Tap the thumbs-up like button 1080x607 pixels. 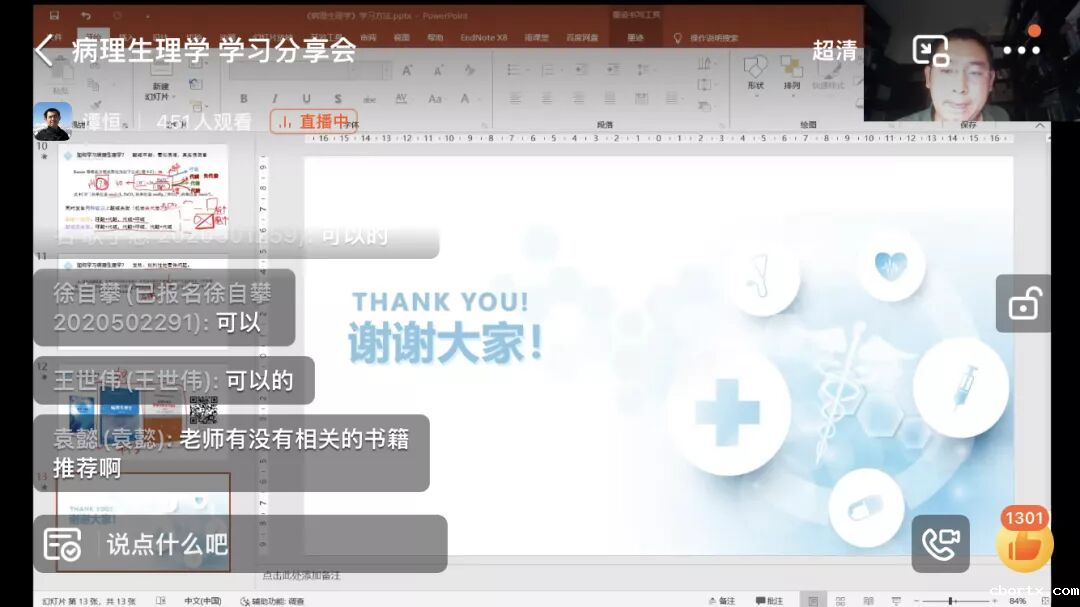[x=1024, y=545]
